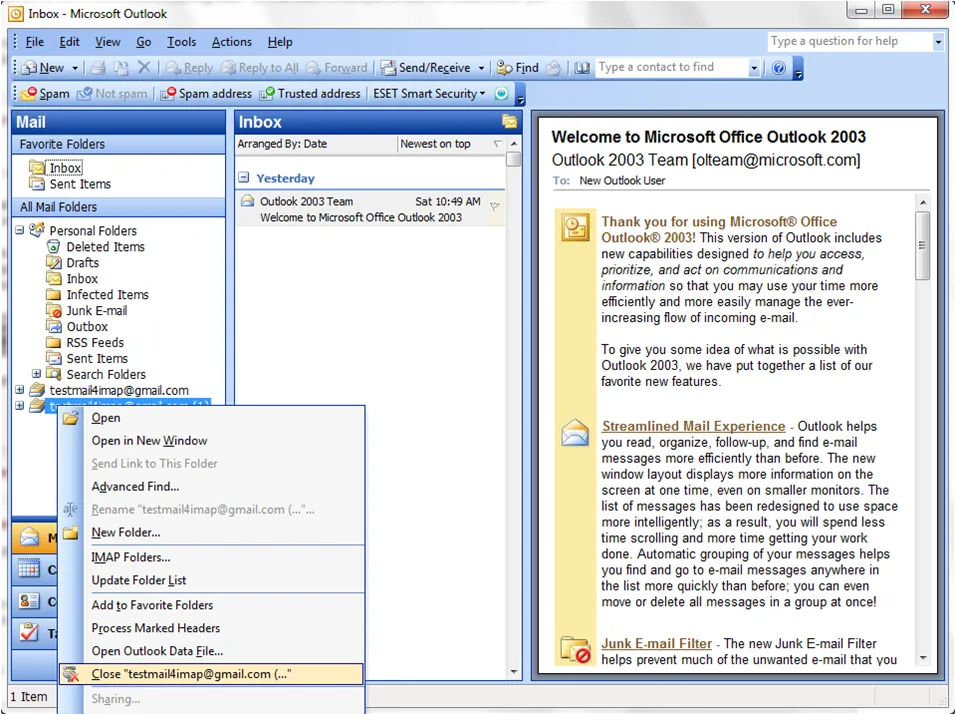
Task: Click the Address Book icon in the toolbar
Action: [x=582, y=68]
